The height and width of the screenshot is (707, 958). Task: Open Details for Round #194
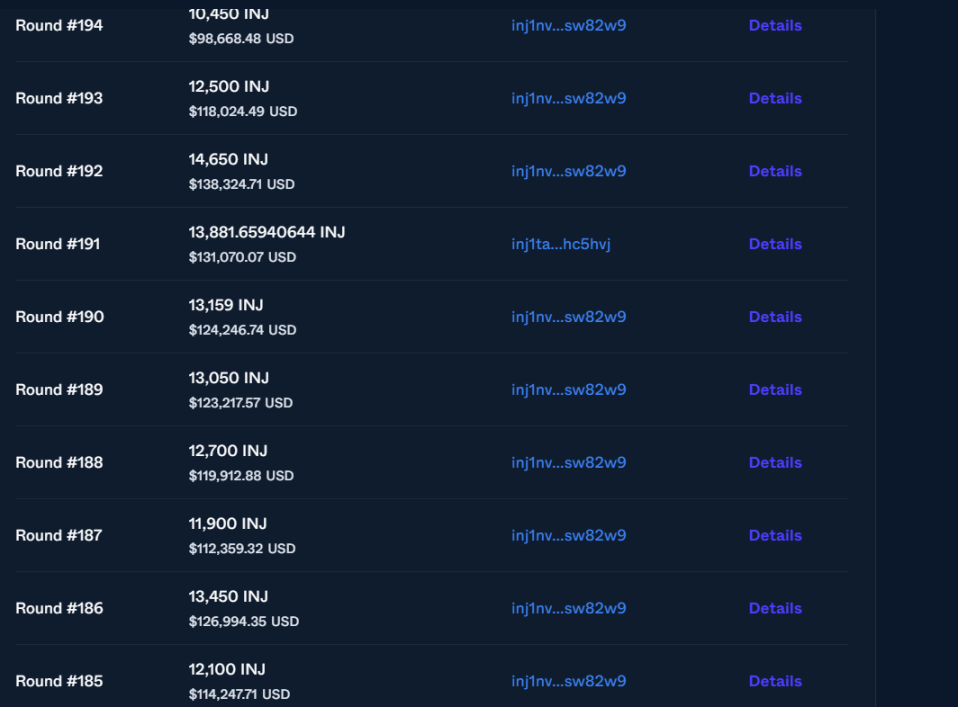pyautogui.click(x=775, y=25)
